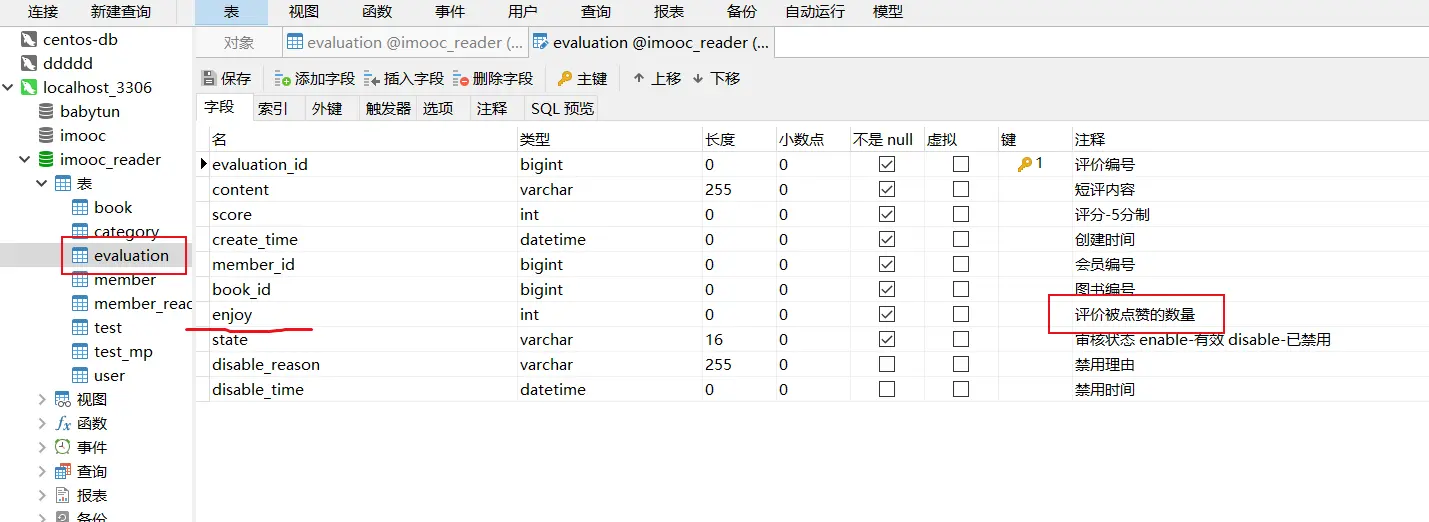The height and width of the screenshot is (522, 1429).
Task: Toggle Not Null checkbox for content
Action: click(886, 189)
